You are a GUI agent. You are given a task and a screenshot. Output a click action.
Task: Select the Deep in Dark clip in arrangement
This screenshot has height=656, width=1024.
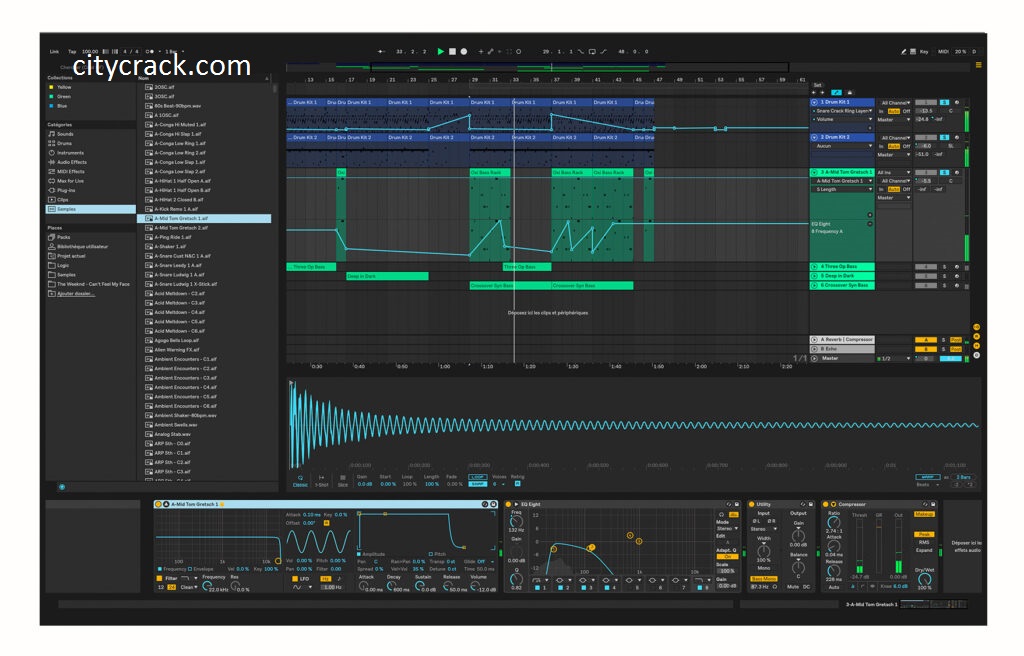point(387,276)
